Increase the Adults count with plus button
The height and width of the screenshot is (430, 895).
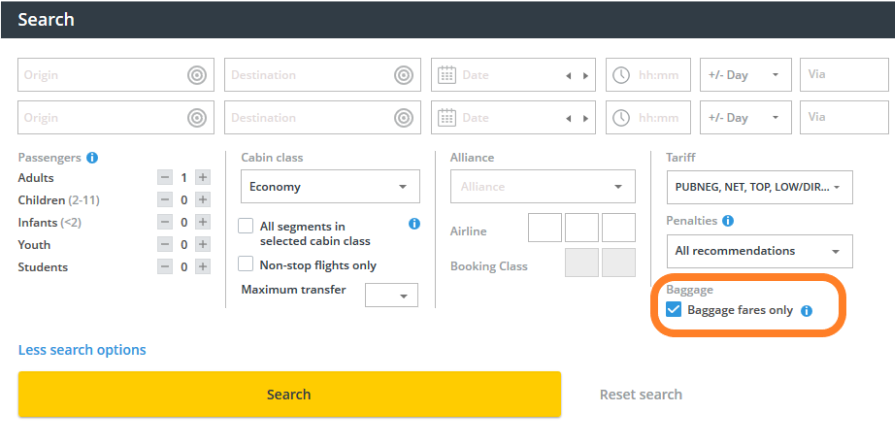203,177
